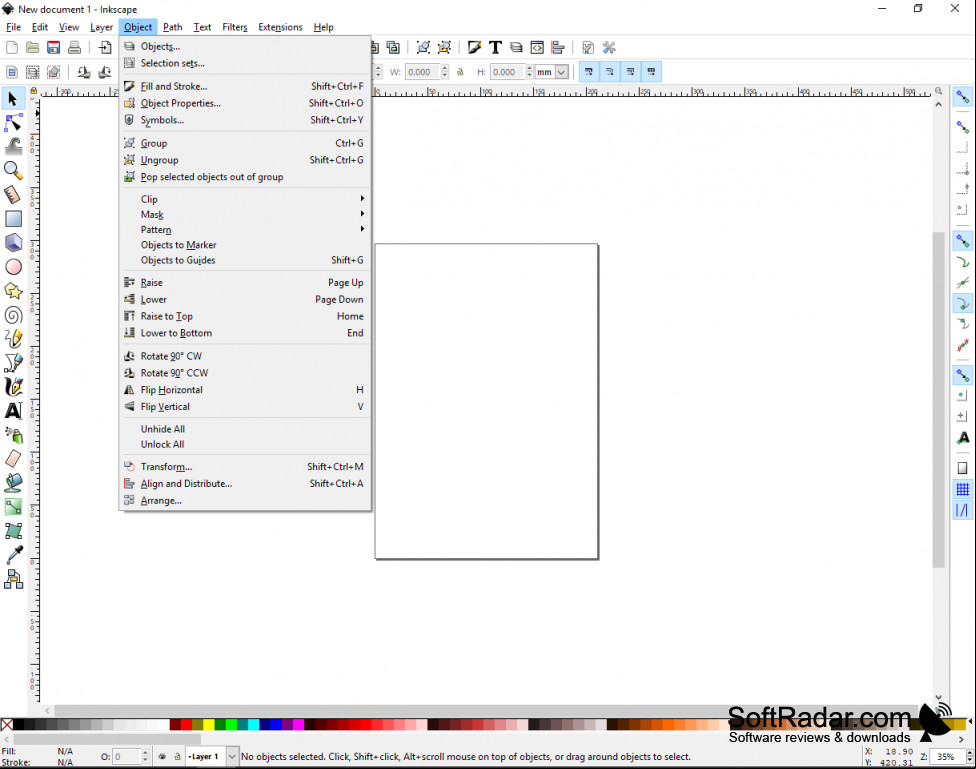Click the zoom percentage field
Viewport: 976px width, 769px height.
949,757
